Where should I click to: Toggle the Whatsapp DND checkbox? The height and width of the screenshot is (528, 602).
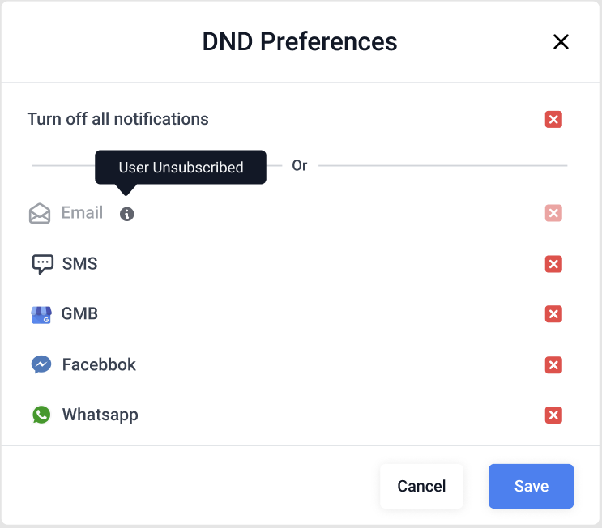tap(553, 415)
